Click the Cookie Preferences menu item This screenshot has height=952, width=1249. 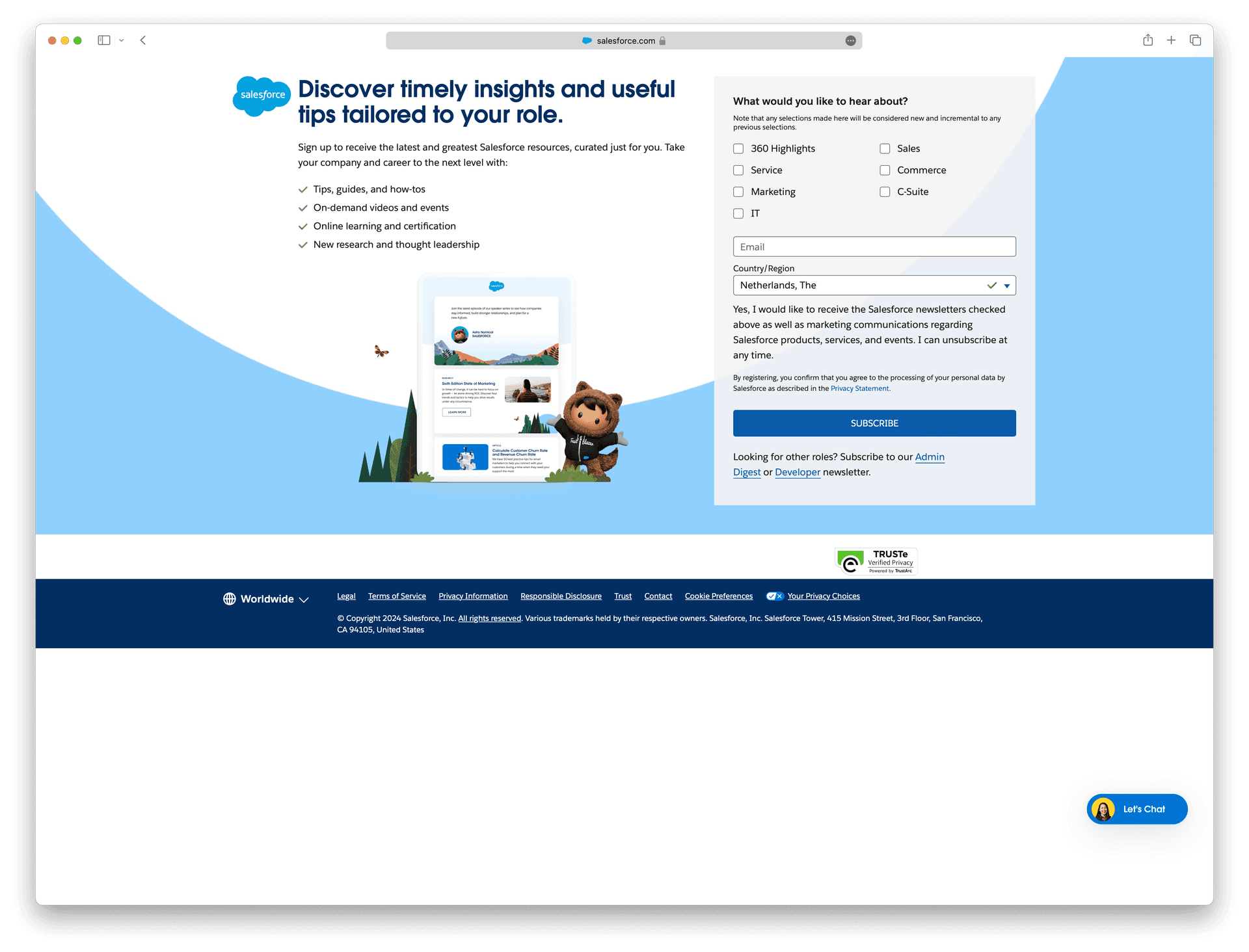[x=718, y=596]
